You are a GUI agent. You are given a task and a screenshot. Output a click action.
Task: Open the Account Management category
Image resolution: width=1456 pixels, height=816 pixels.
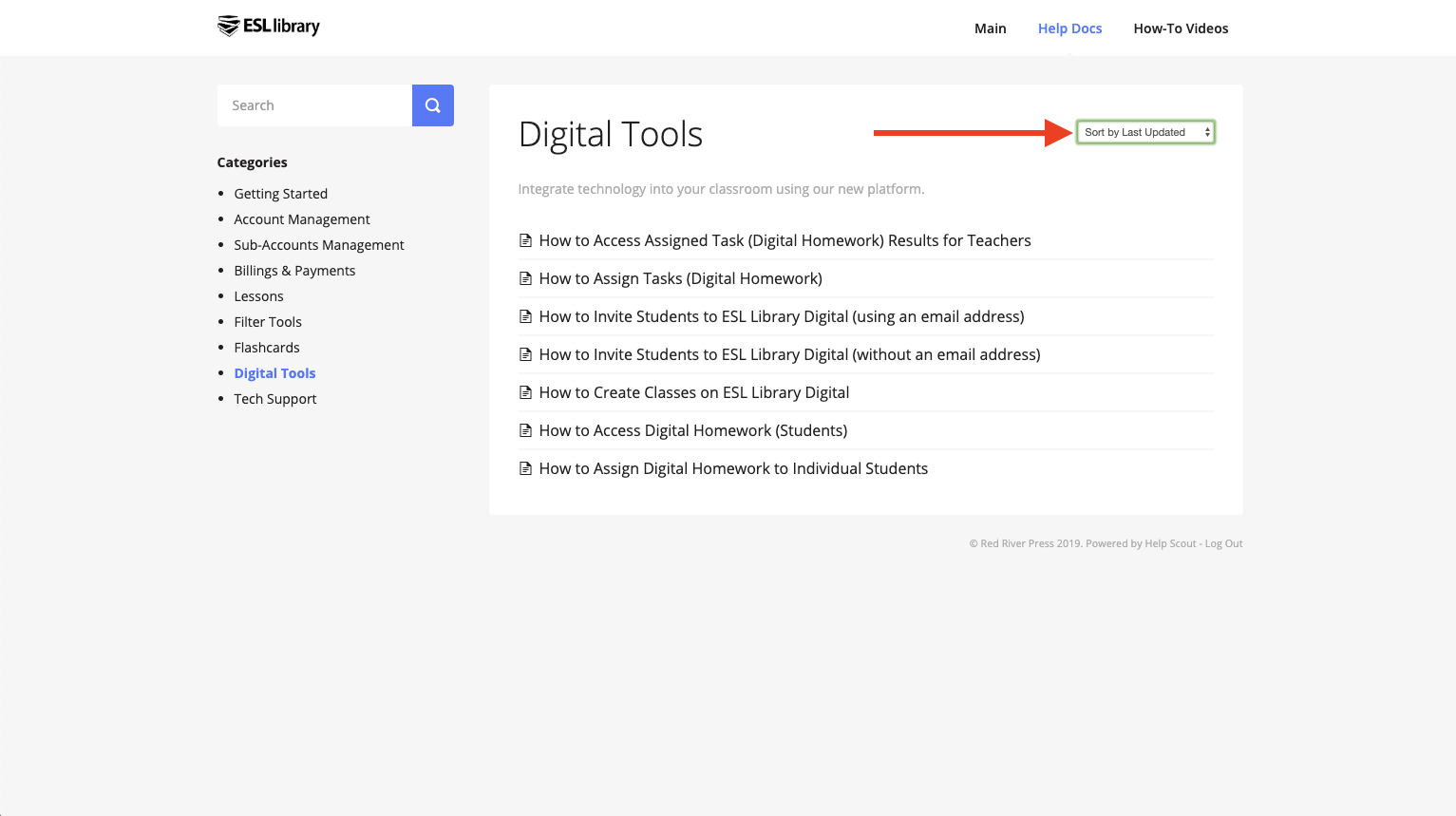(x=302, y=219)
